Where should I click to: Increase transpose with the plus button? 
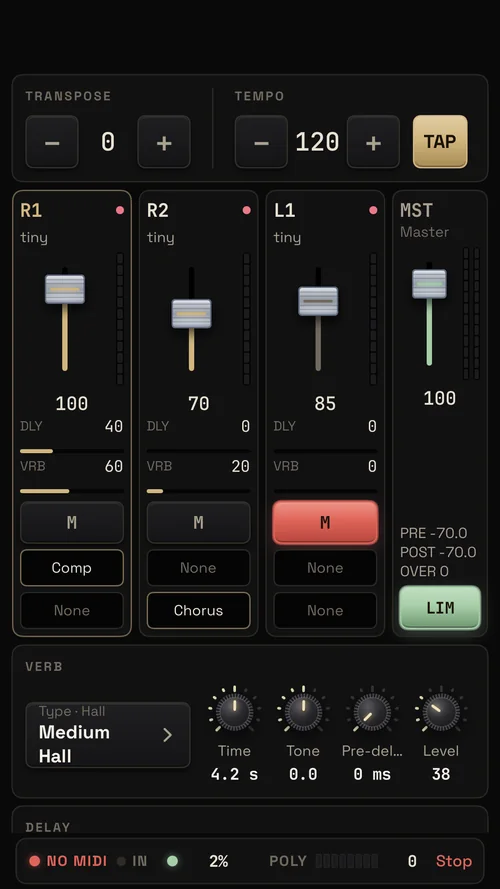(x=164, y=142)
